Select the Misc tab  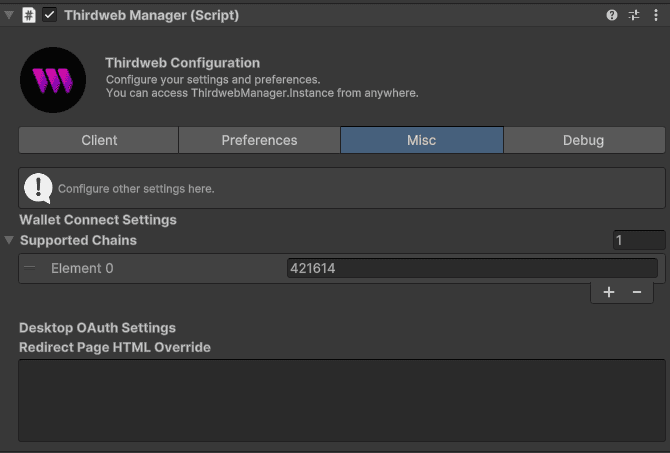(x=421, y=140)
